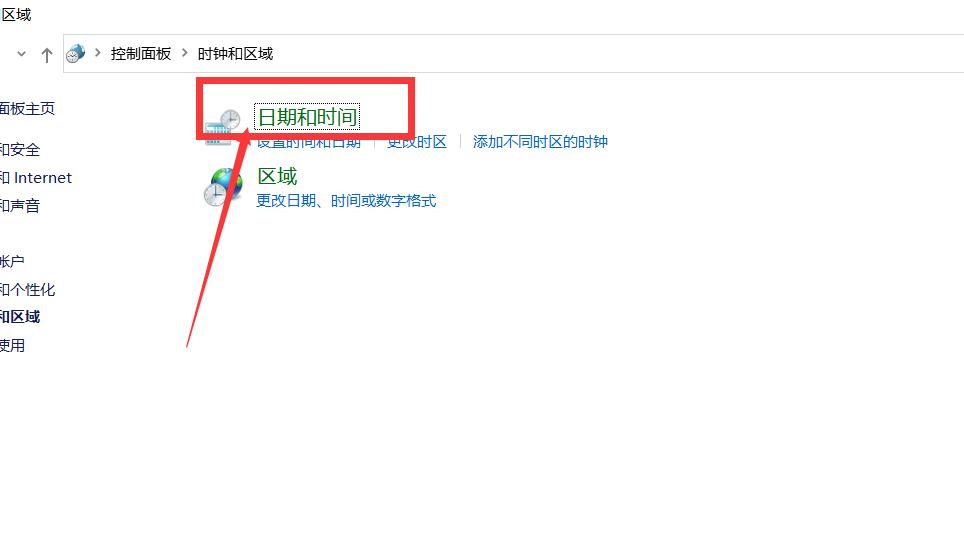Open the 日期和时间 heading link
This screenshot has width=964, height=557.
307,117
